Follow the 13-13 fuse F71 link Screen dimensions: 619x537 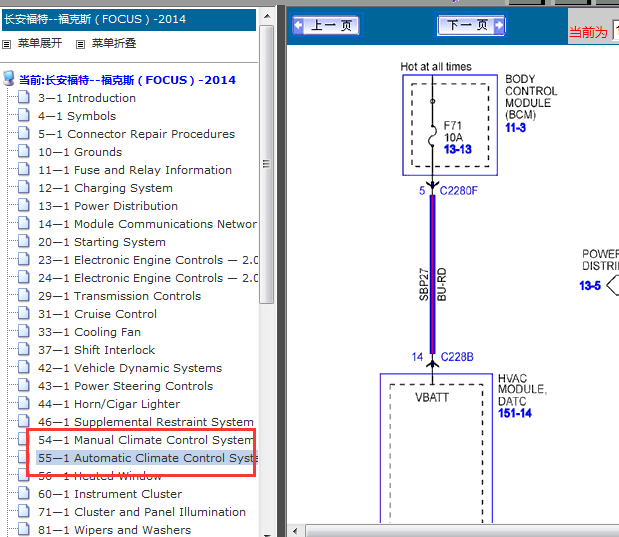point(458,149)
